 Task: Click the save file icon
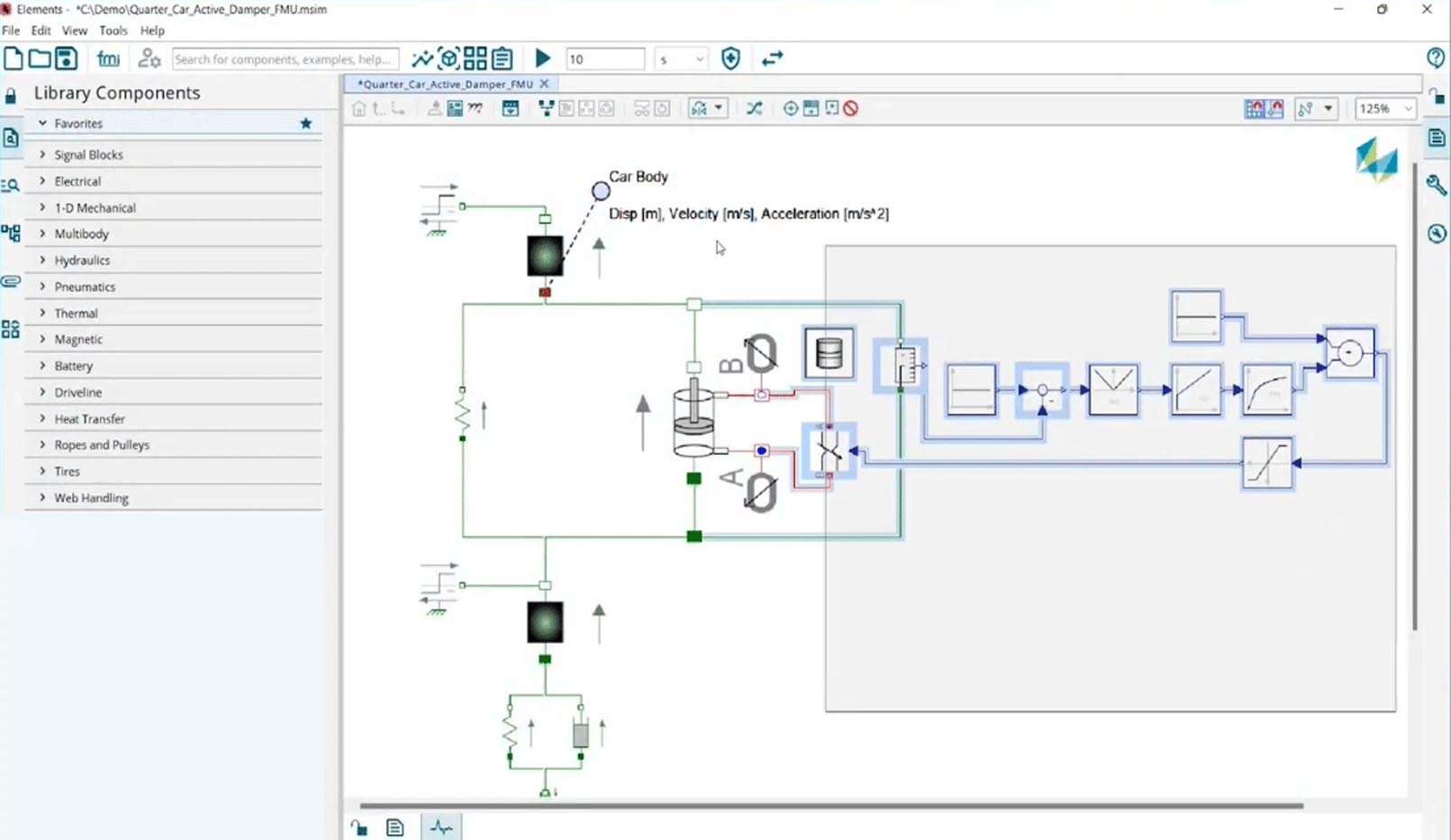click(x=67, y=59)
